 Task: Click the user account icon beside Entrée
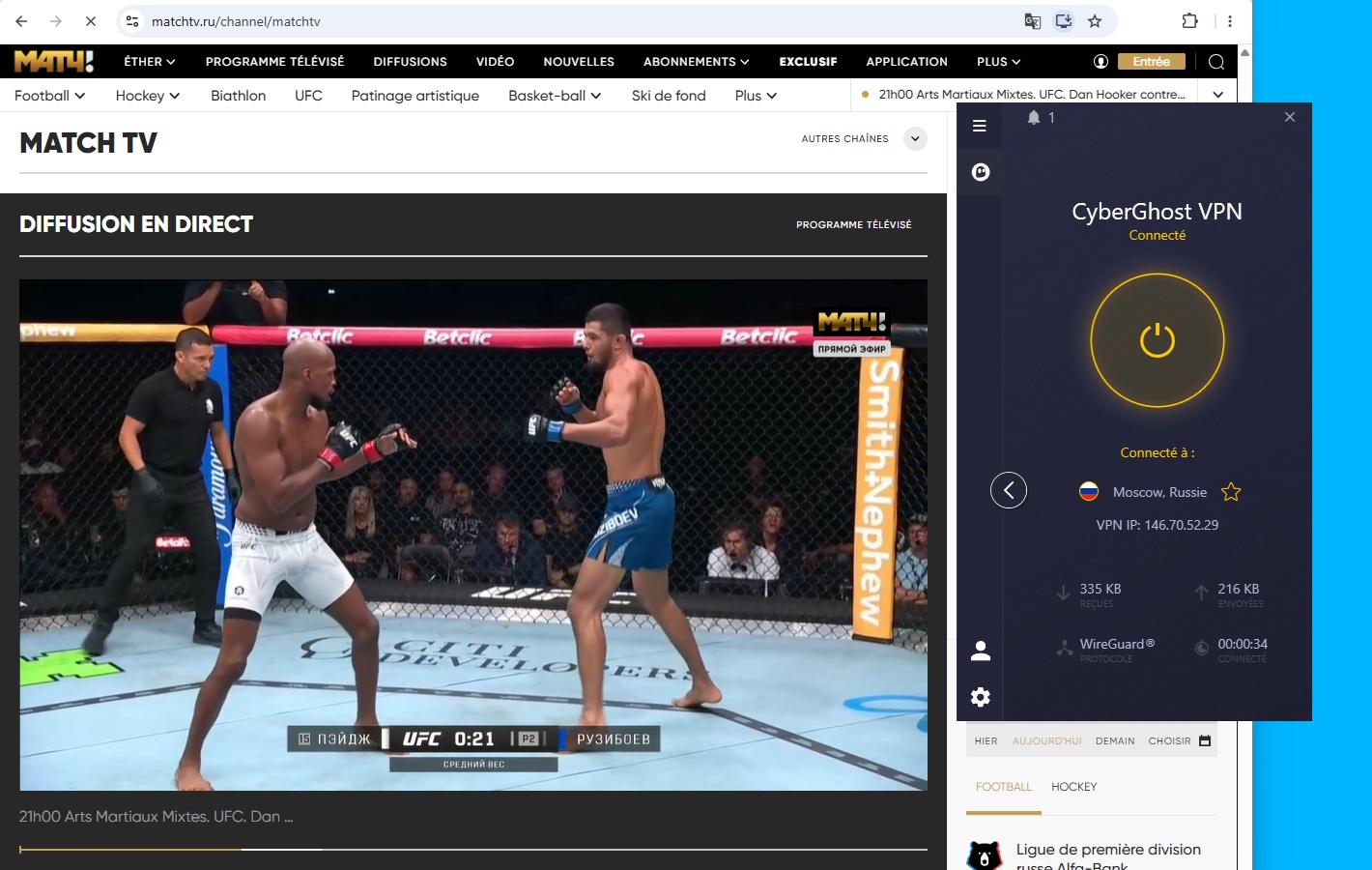[x=1100, y=61]
